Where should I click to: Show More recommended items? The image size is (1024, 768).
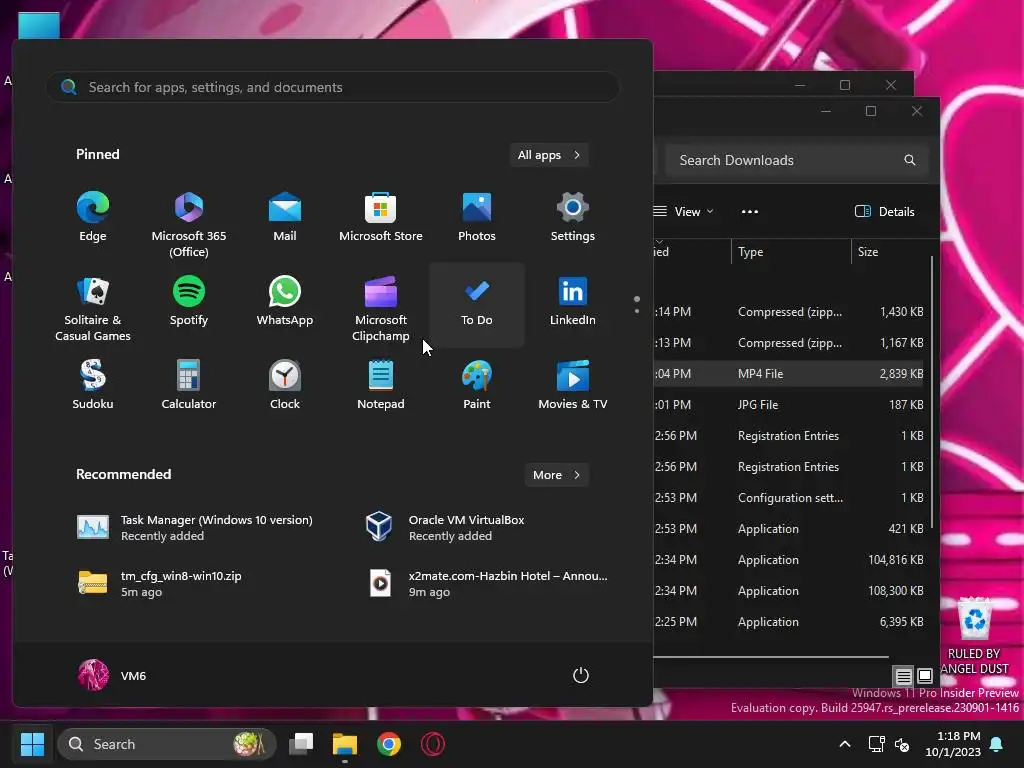[556, 475]
